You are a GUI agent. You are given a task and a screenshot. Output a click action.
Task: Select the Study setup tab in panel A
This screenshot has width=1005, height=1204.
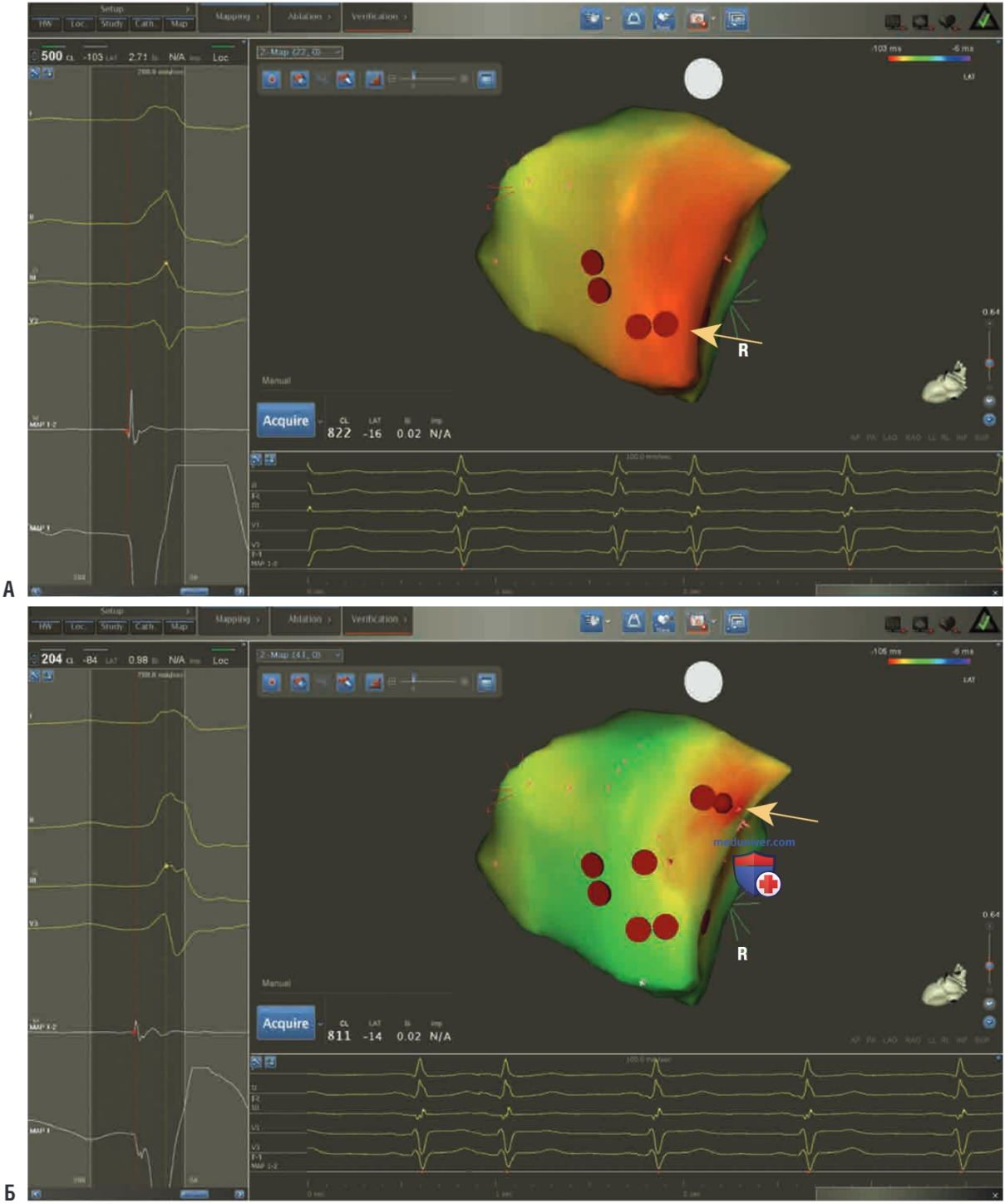(112, 24)
